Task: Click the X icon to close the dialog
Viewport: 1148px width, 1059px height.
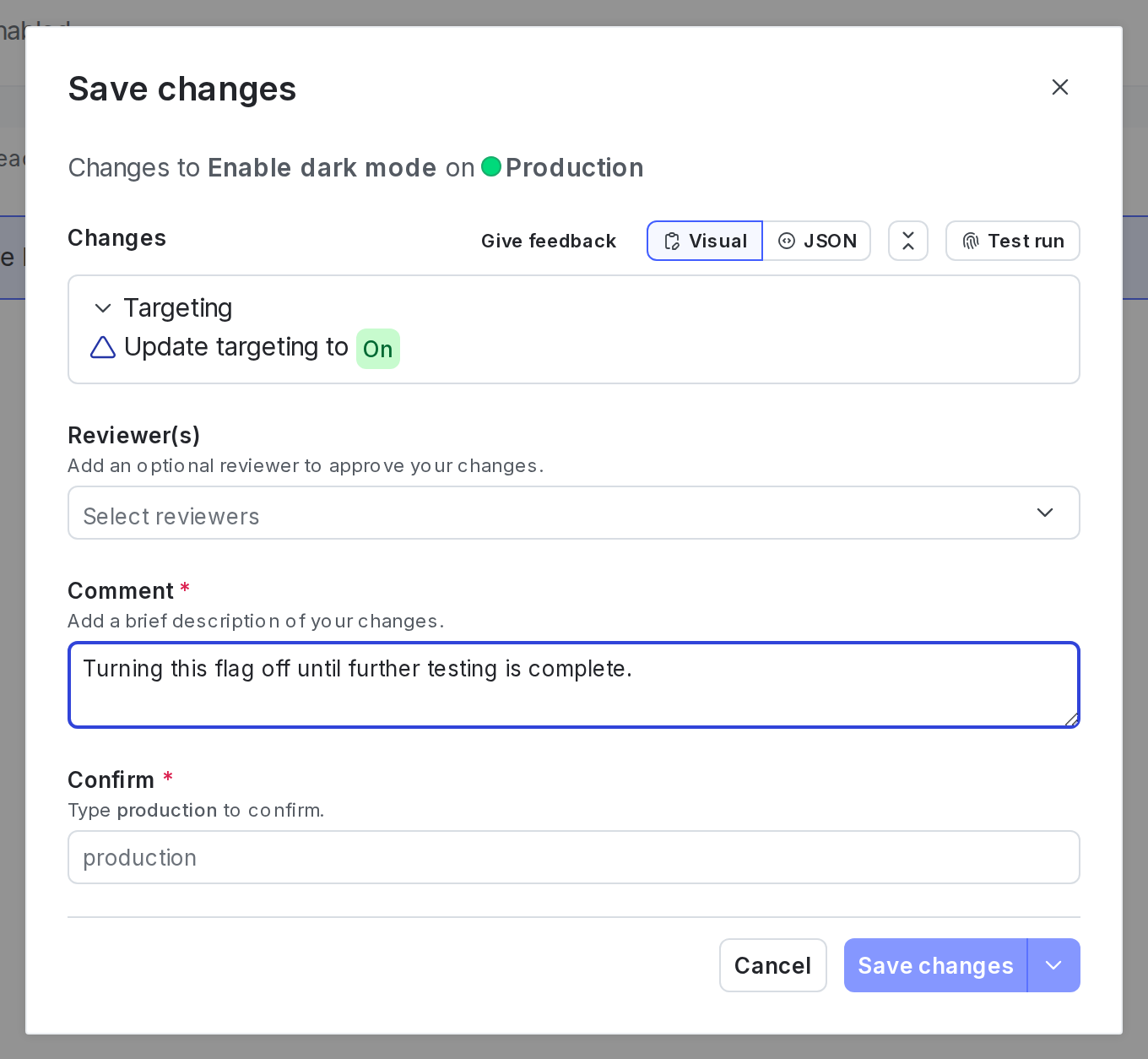Action: click(x=1060, y=87)
